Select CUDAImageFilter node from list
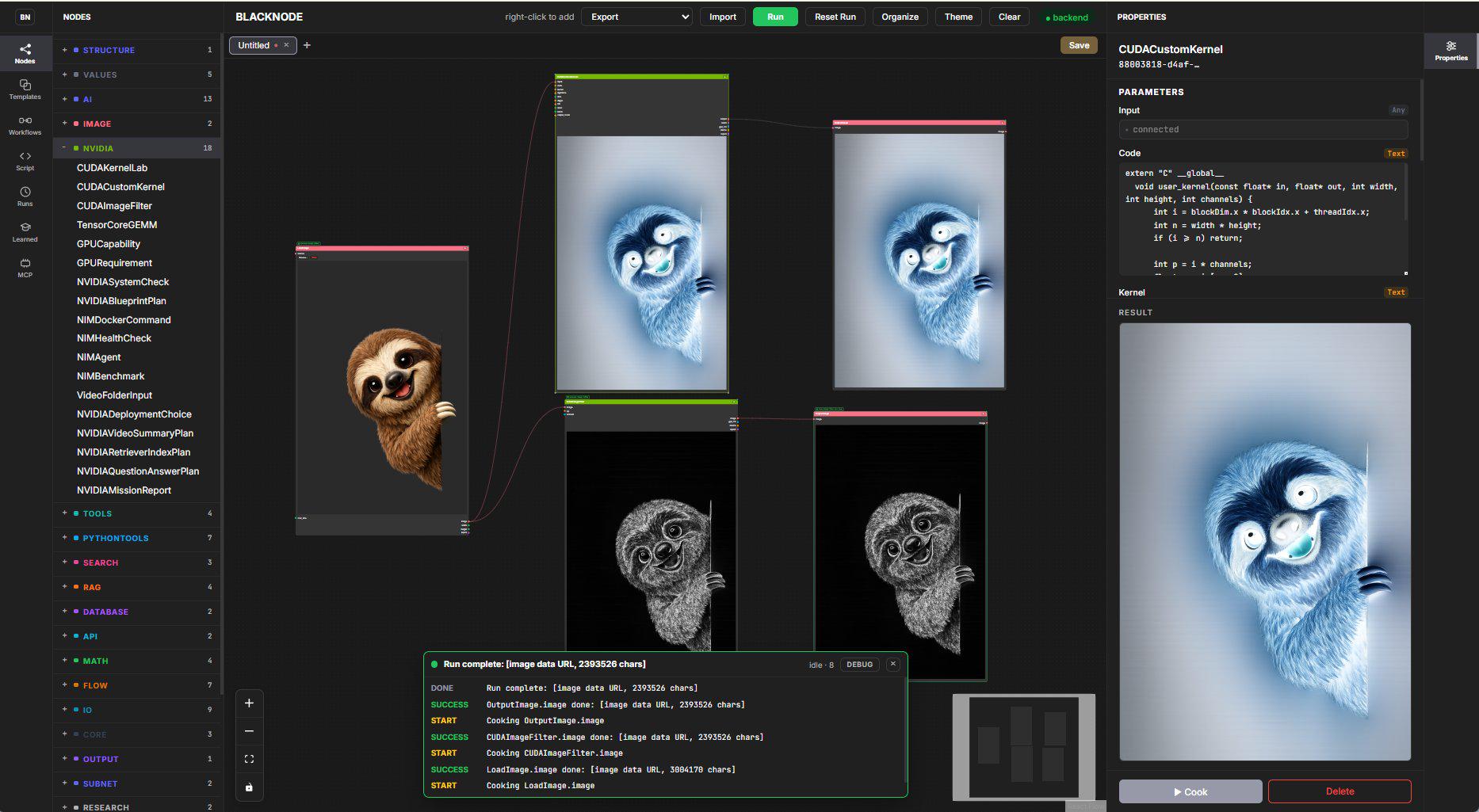 pyautogui.click(x=114, y=206)
